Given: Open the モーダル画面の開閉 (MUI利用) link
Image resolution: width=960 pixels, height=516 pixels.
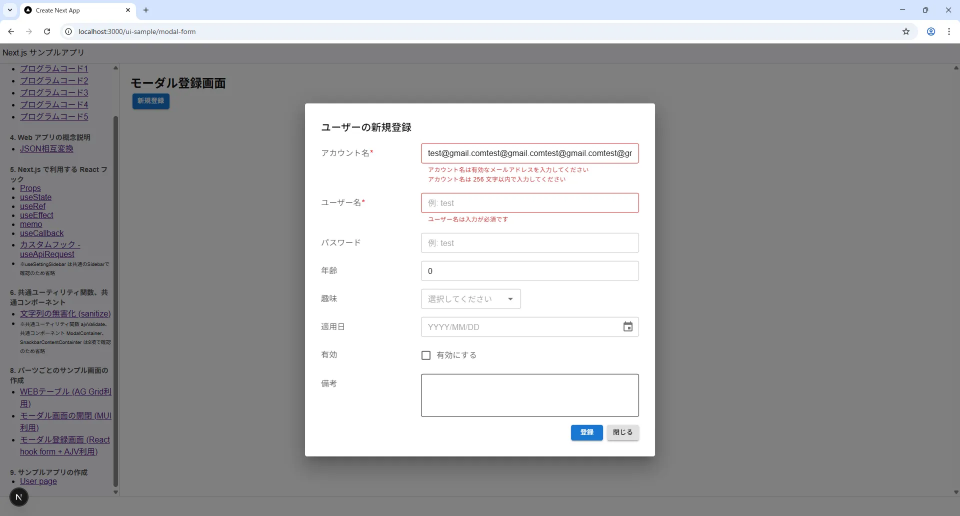Looking at the screenshot, I should (x=66, y=421).
